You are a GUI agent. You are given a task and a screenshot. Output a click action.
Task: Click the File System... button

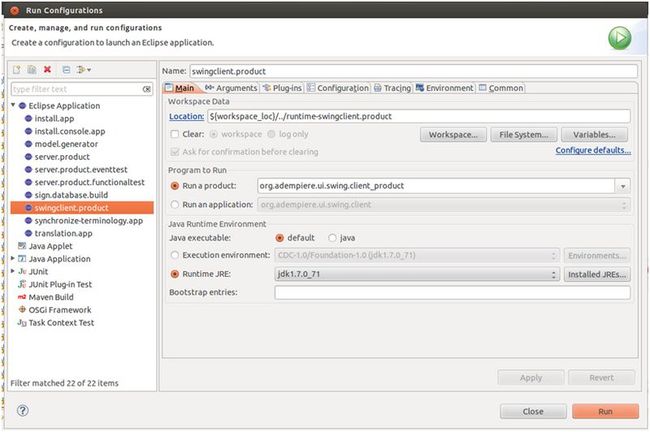[x=524, y=135]
